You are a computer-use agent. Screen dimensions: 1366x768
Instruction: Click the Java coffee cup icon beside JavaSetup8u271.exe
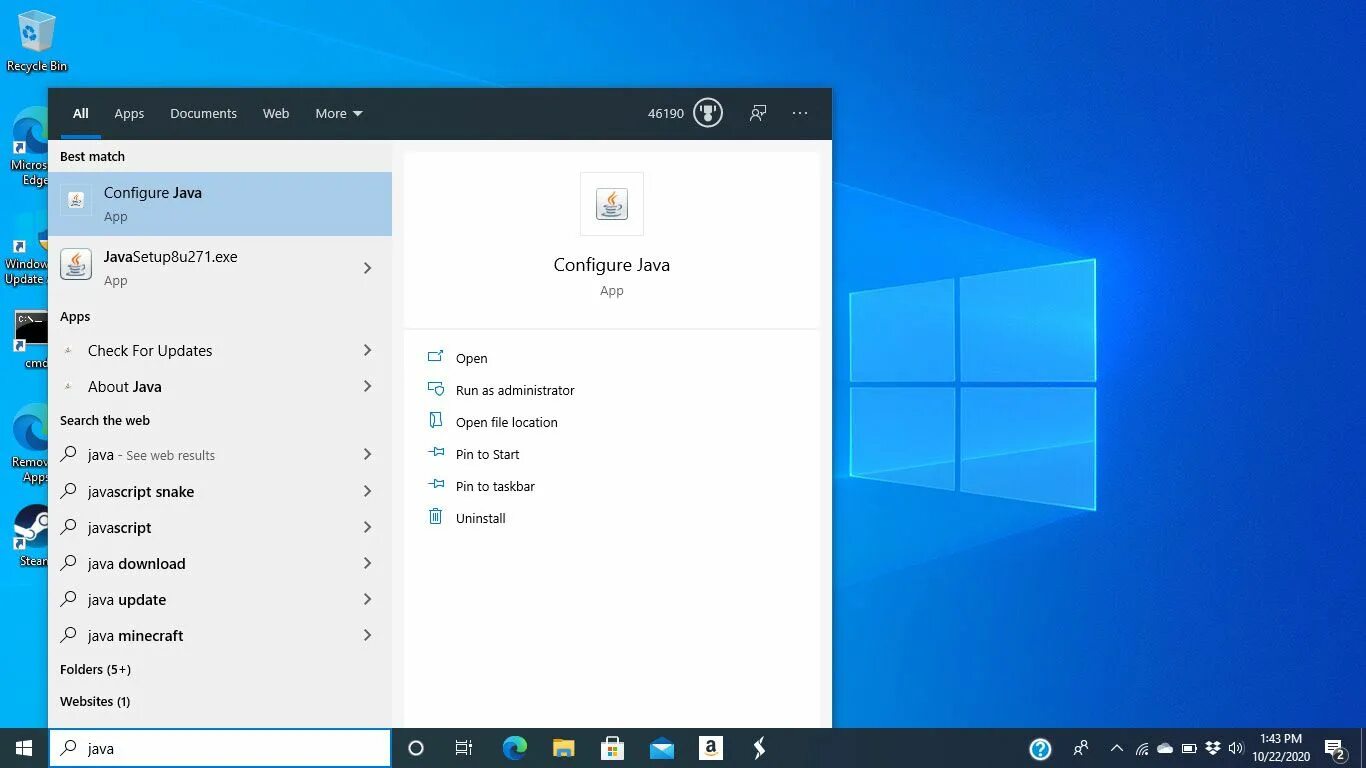[x=76, y=264]
